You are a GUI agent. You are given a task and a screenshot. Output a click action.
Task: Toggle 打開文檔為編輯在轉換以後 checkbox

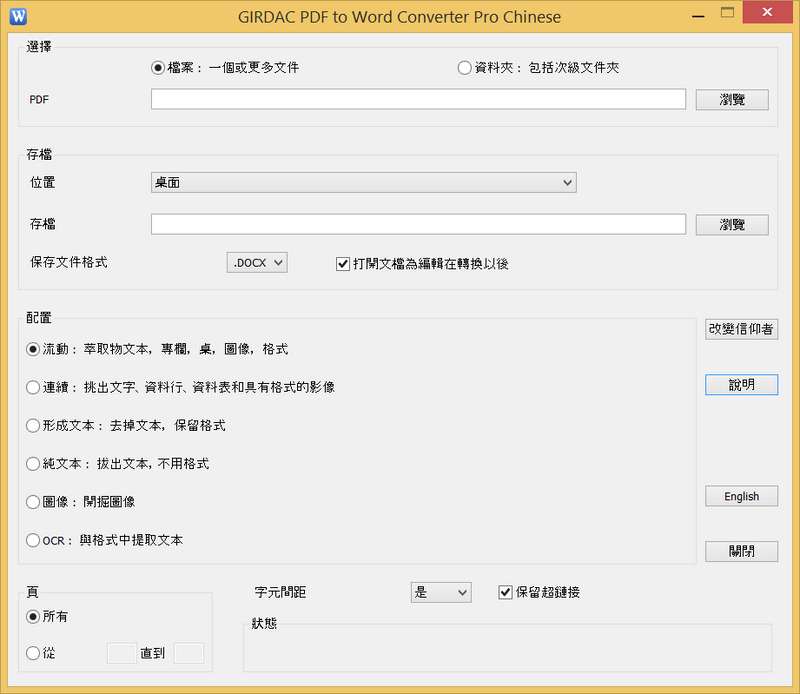343,264
